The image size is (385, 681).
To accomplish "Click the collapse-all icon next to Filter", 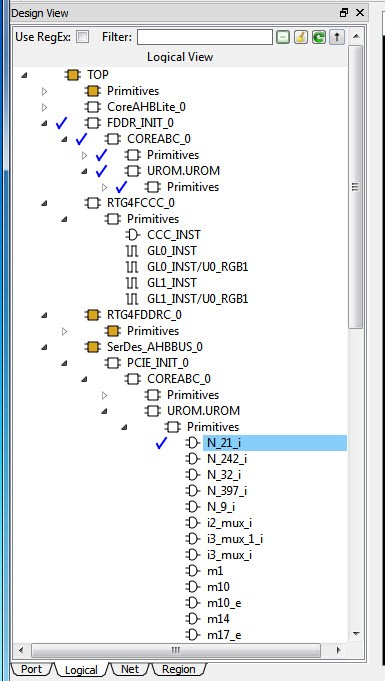I will tap(283, 37).
